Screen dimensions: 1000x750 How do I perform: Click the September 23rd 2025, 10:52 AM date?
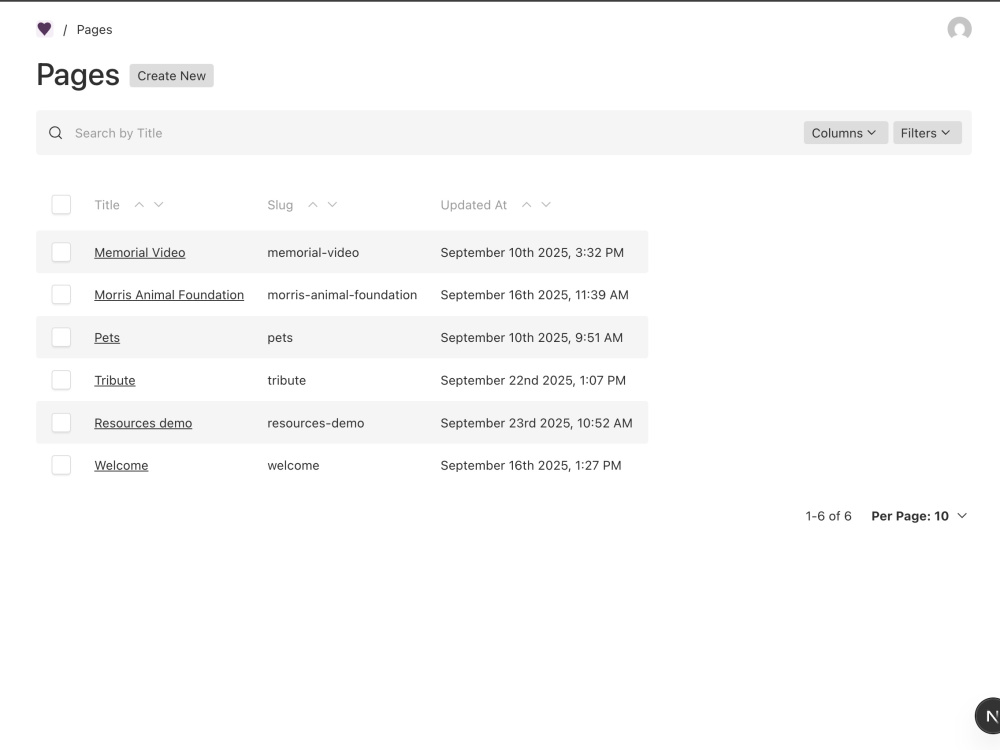pos(536,423)
